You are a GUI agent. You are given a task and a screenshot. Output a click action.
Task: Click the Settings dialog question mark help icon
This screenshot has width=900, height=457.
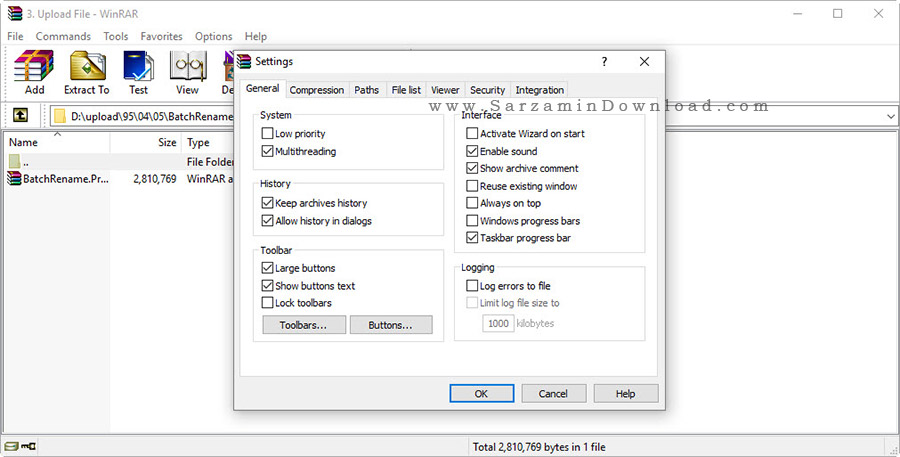[x=604, y=61]
